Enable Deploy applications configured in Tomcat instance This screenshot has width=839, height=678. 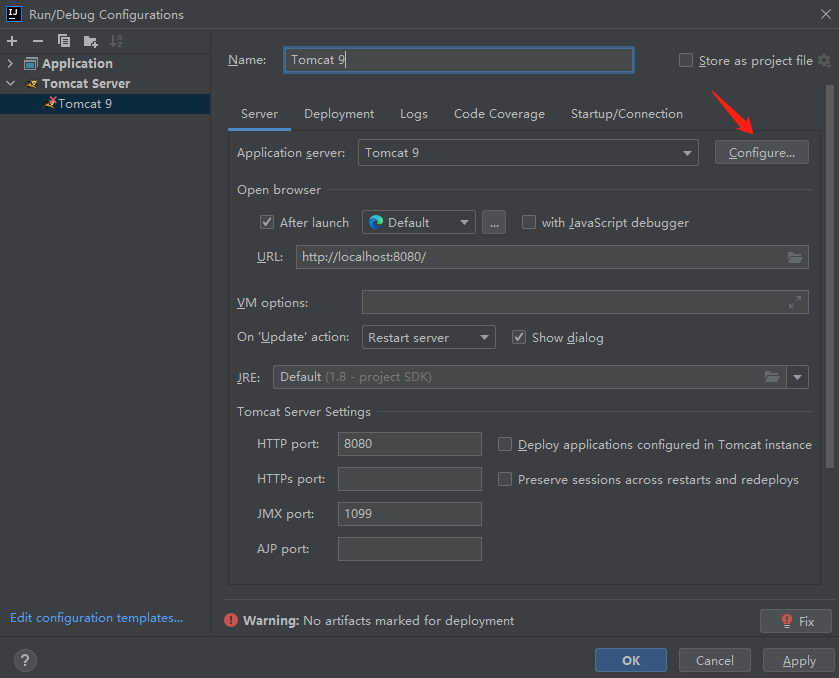point(505,444)
